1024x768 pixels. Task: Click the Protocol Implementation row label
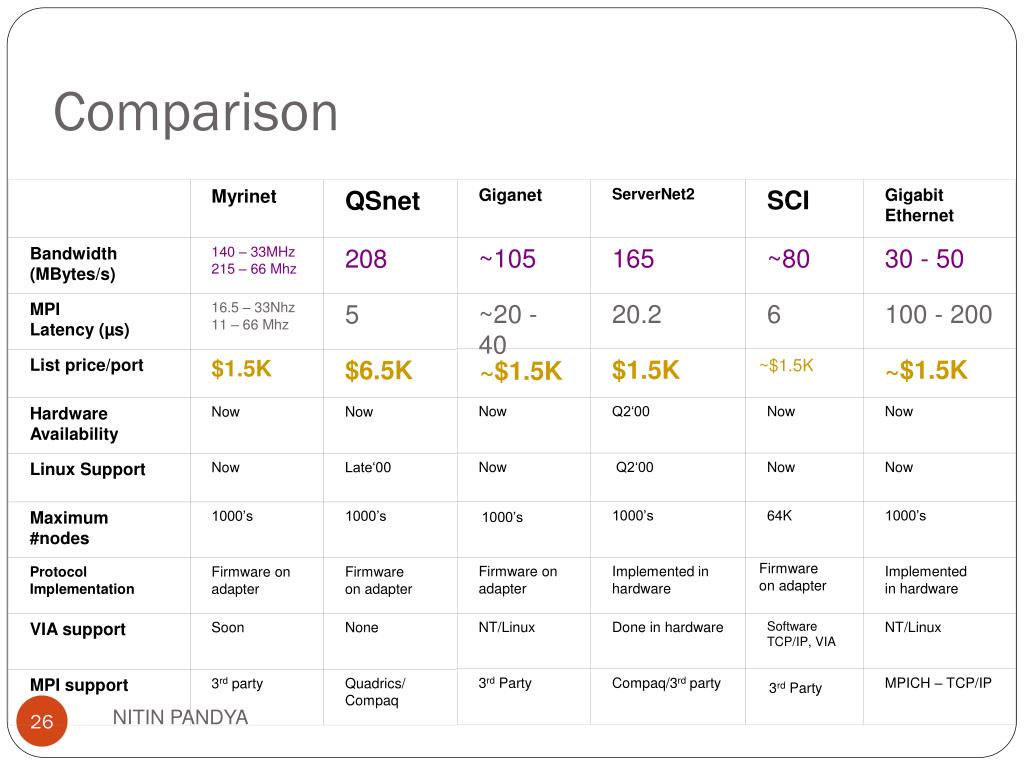point(82,580)
